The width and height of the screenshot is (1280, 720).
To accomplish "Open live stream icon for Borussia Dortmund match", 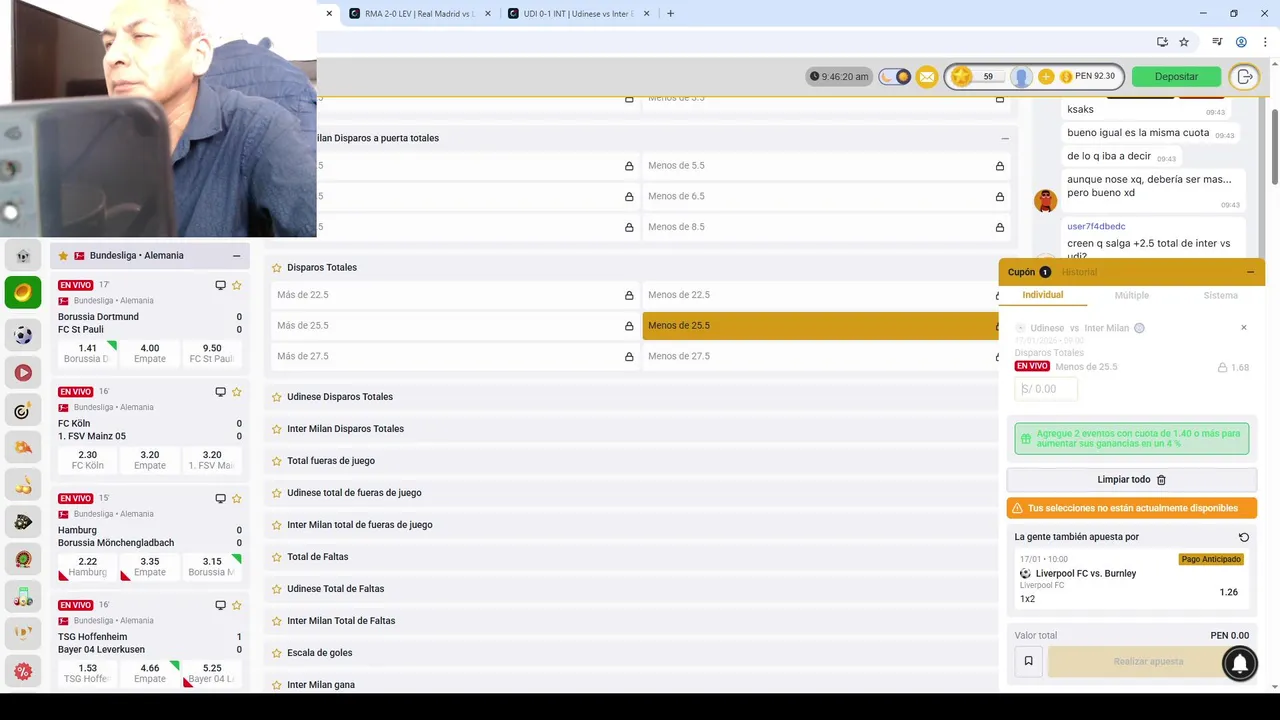I will pos(220,285).
